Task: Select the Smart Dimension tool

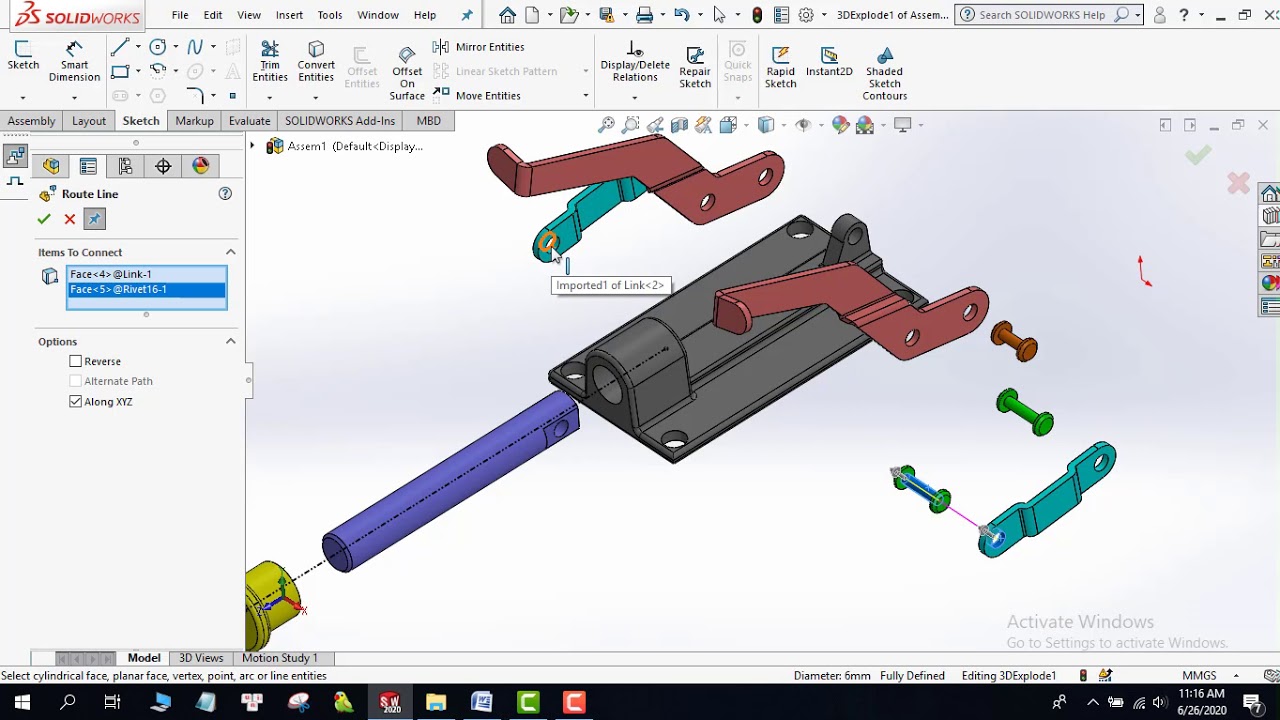Action: click(74, 62)
